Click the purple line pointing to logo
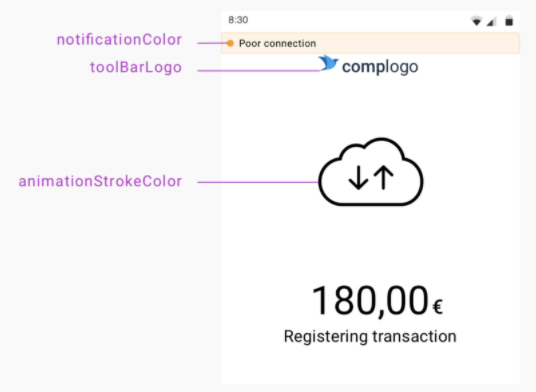536x392 pixels. pos(259,71)
